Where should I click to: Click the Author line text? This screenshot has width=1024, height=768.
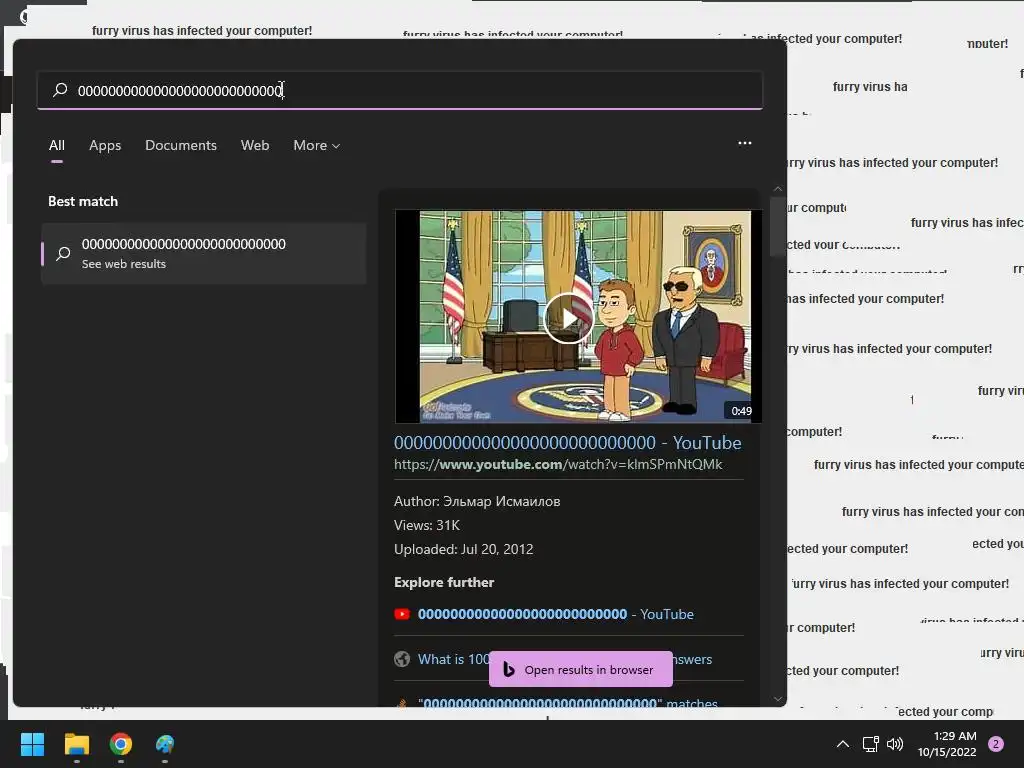477,502
